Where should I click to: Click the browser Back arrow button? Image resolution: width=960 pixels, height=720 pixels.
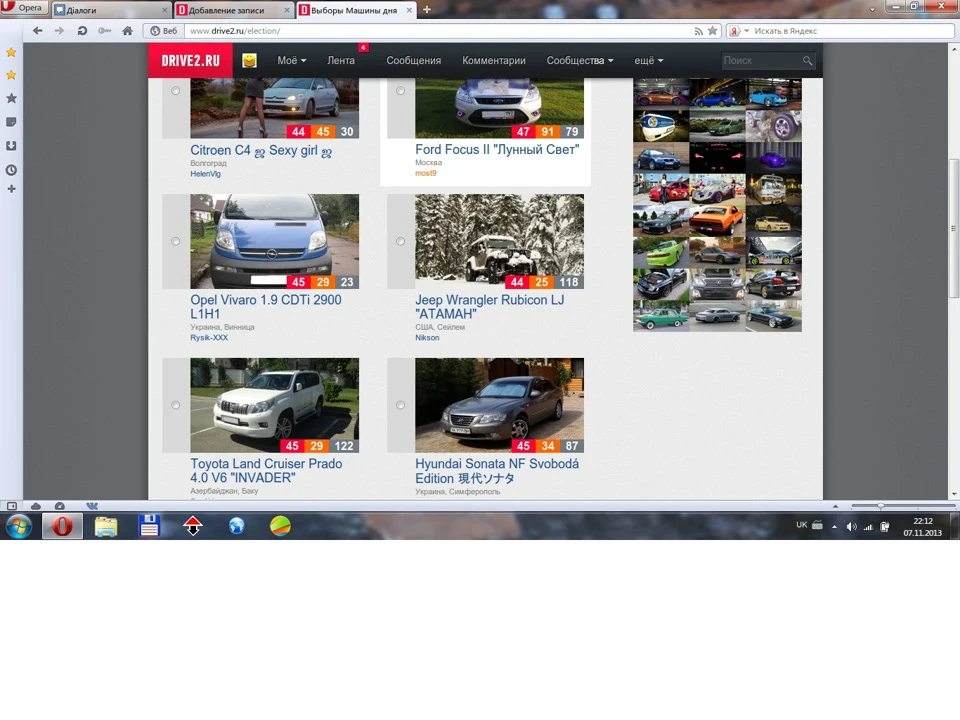tap(37, 31)
